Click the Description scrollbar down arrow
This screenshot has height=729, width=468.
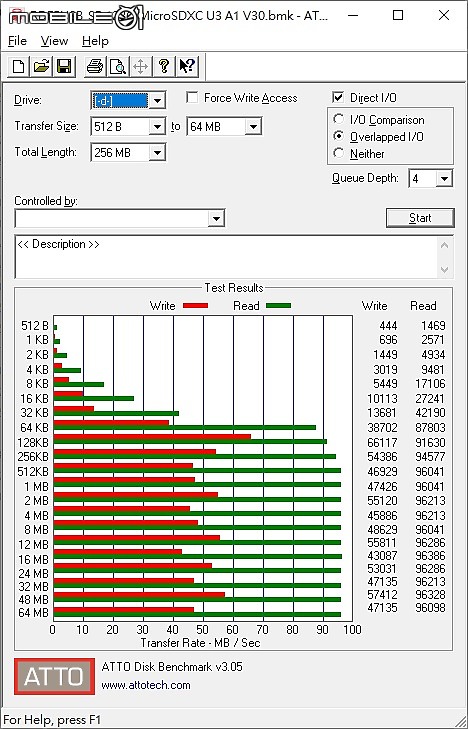[x=445, y=270]
